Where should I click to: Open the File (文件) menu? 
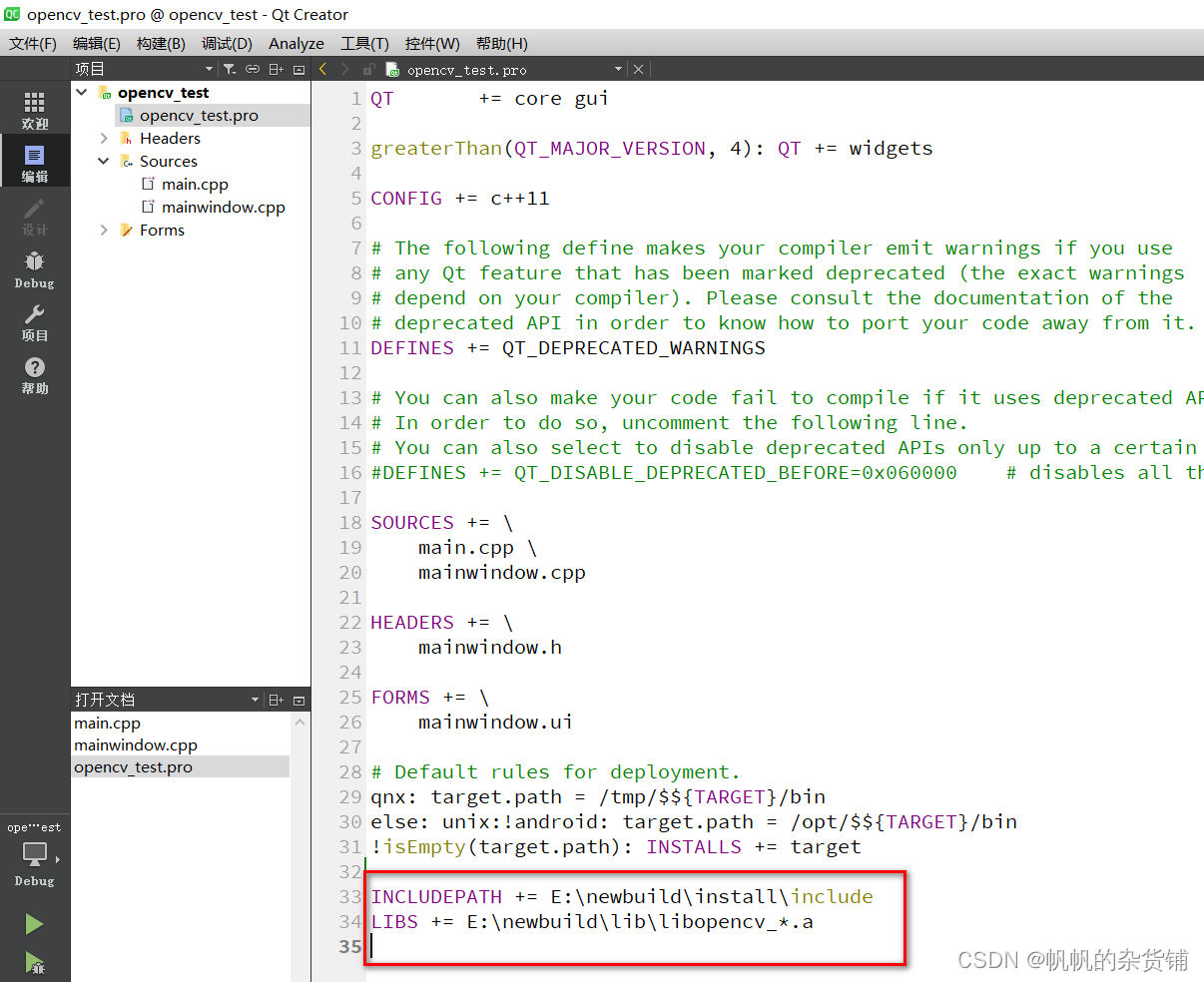(33, 43)
